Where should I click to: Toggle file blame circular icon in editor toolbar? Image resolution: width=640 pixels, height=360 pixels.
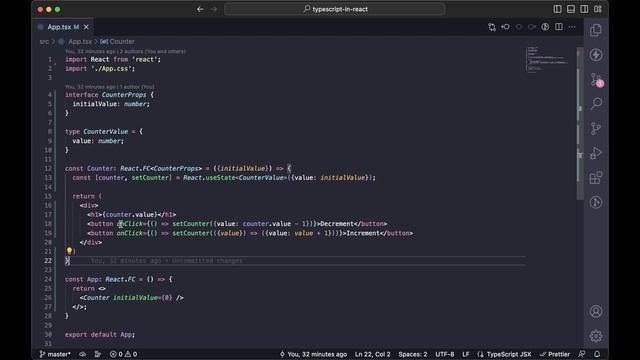[x=545, y=27]
